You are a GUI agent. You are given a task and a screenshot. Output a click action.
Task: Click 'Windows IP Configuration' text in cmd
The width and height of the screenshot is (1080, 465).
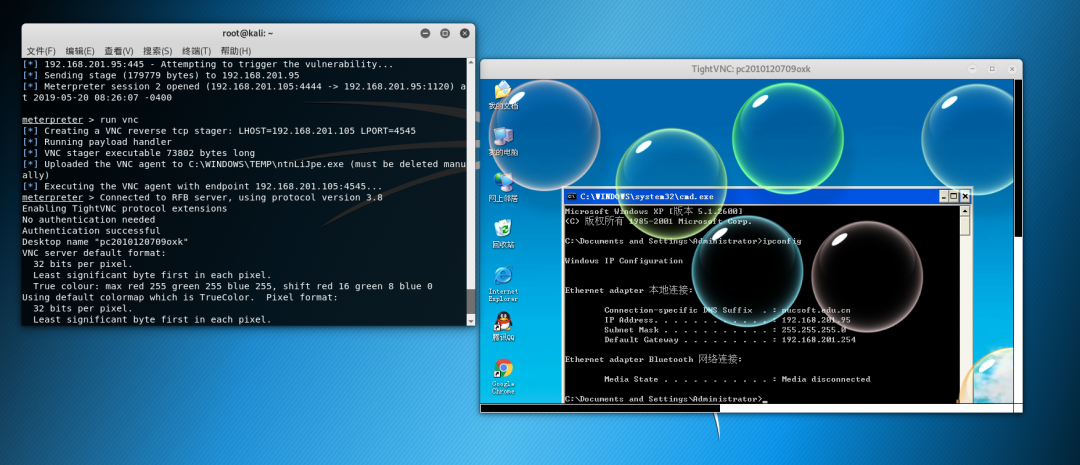[623, 261]
